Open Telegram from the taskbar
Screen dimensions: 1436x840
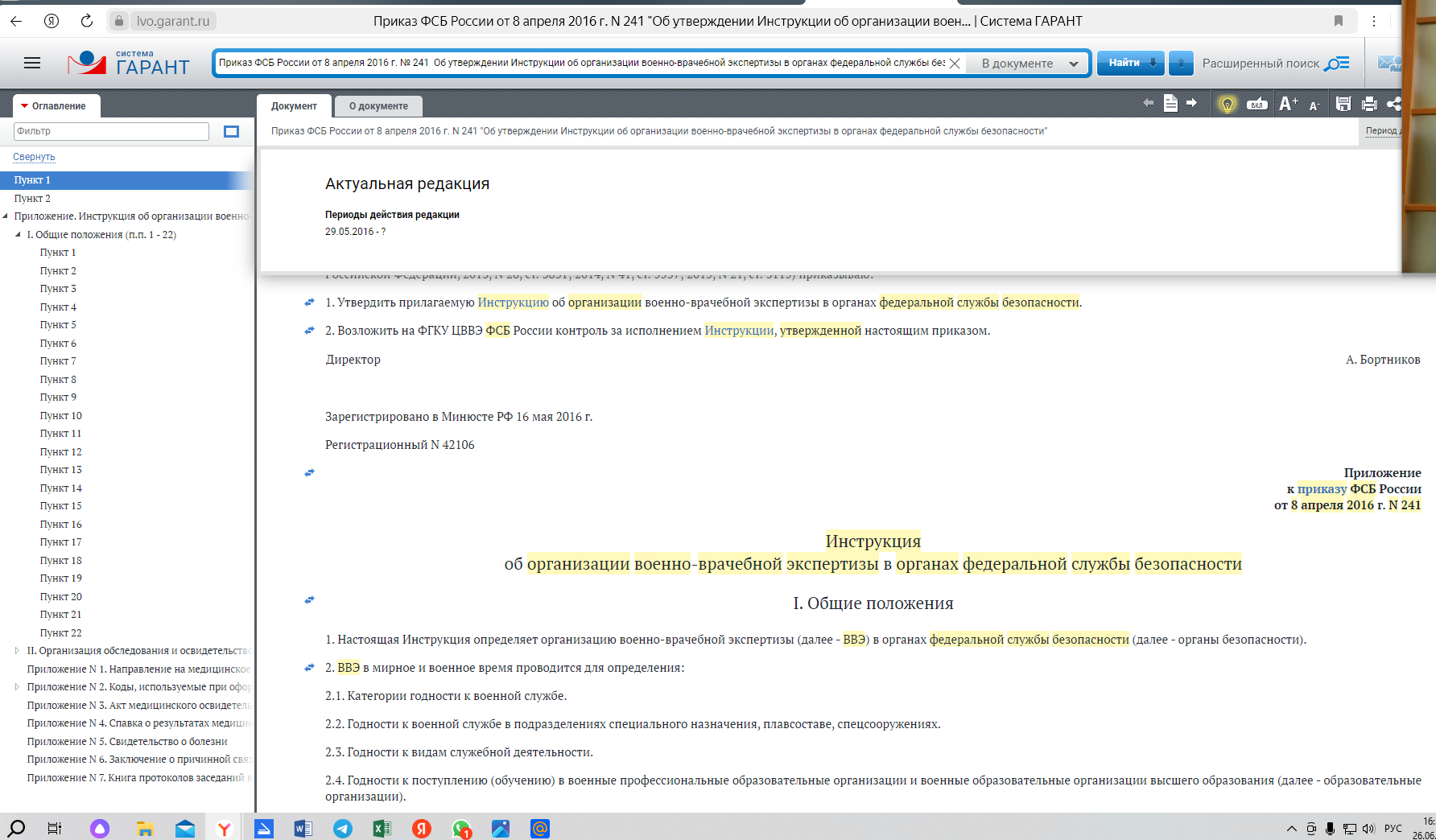click(x=343, y=829)
